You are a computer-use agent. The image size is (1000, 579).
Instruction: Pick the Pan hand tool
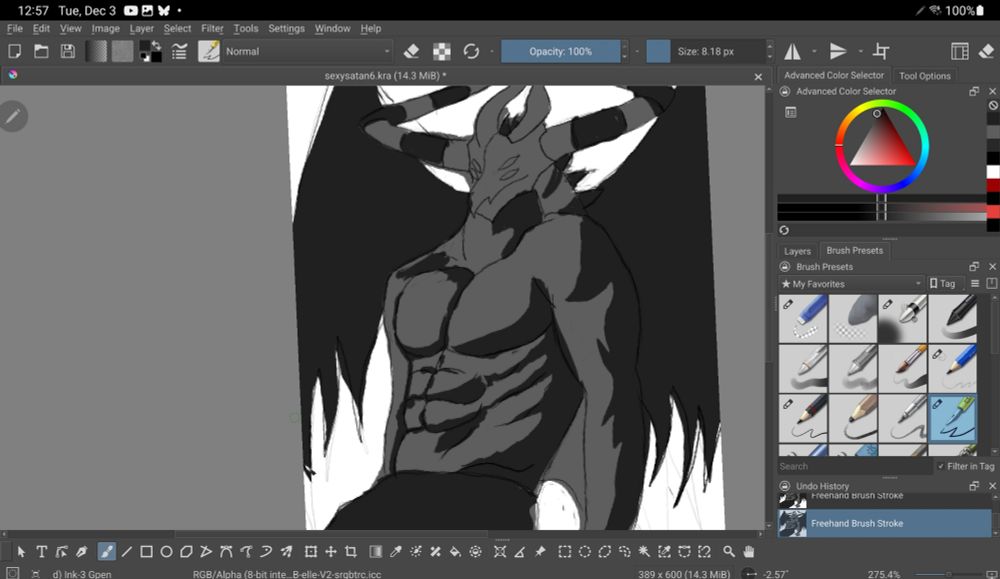pyautogui.click(x=748, y=551)
